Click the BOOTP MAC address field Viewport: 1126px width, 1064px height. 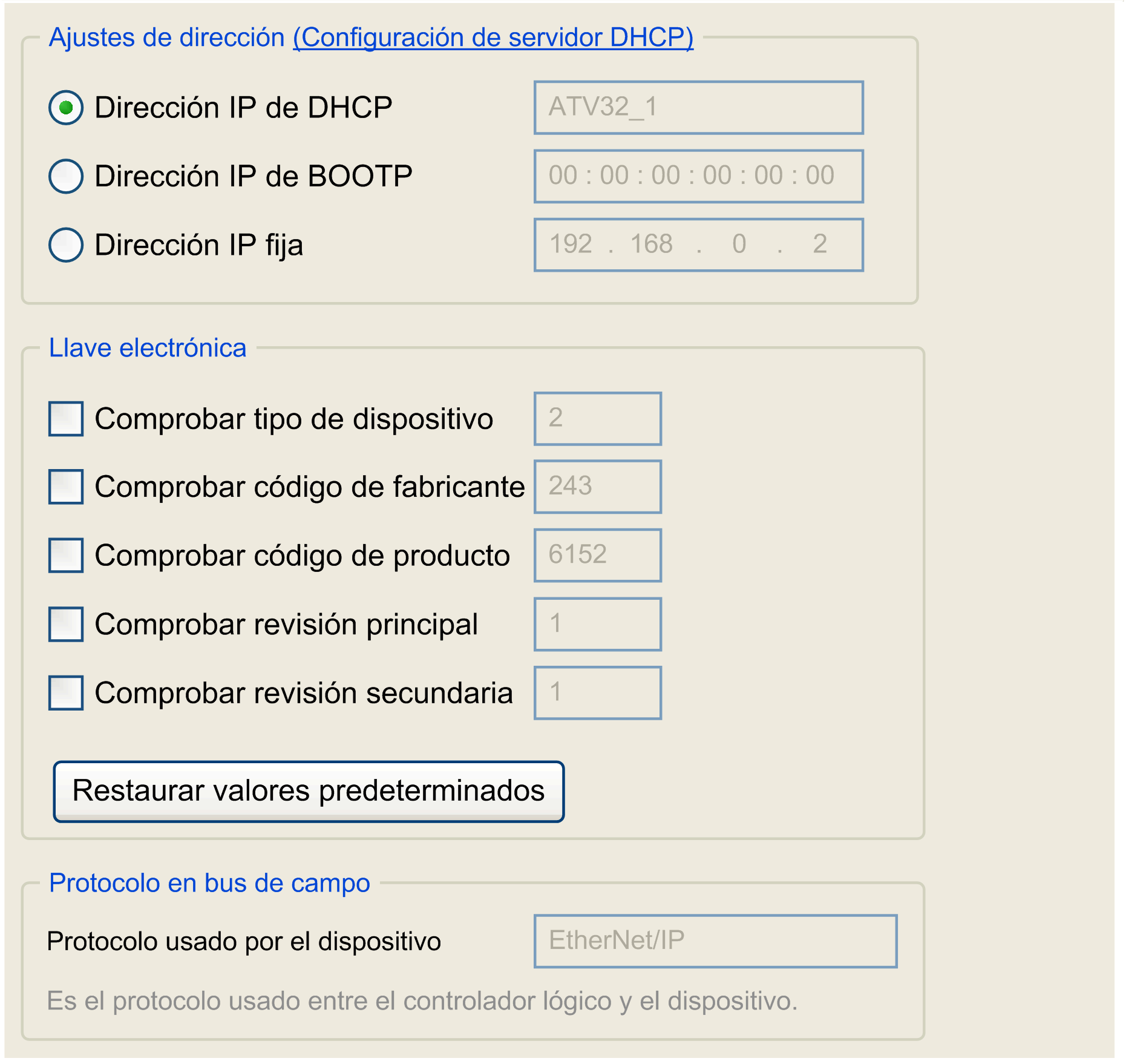tap(698, 176)
